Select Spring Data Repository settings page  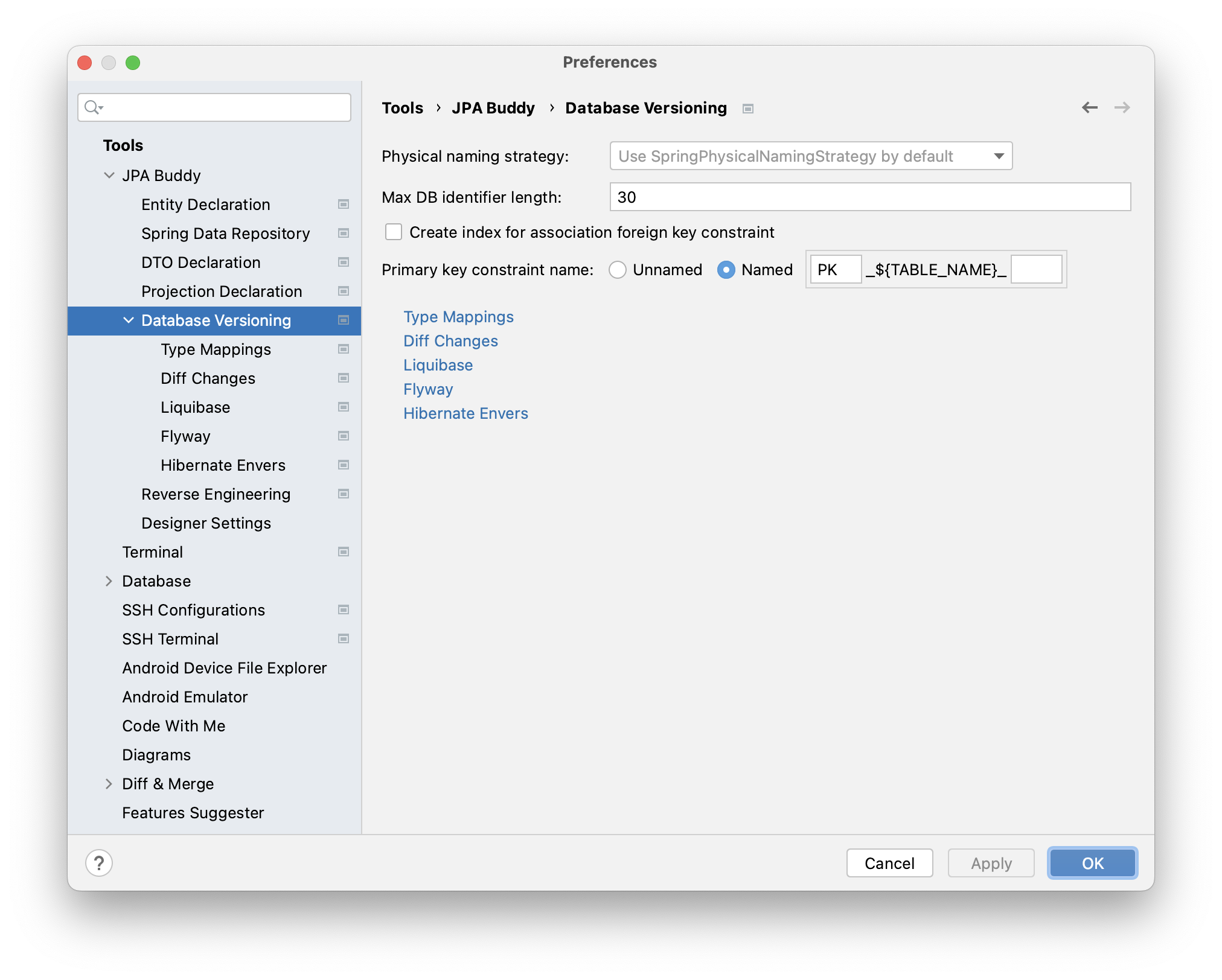pyautogui.click(x=225, y=234)
